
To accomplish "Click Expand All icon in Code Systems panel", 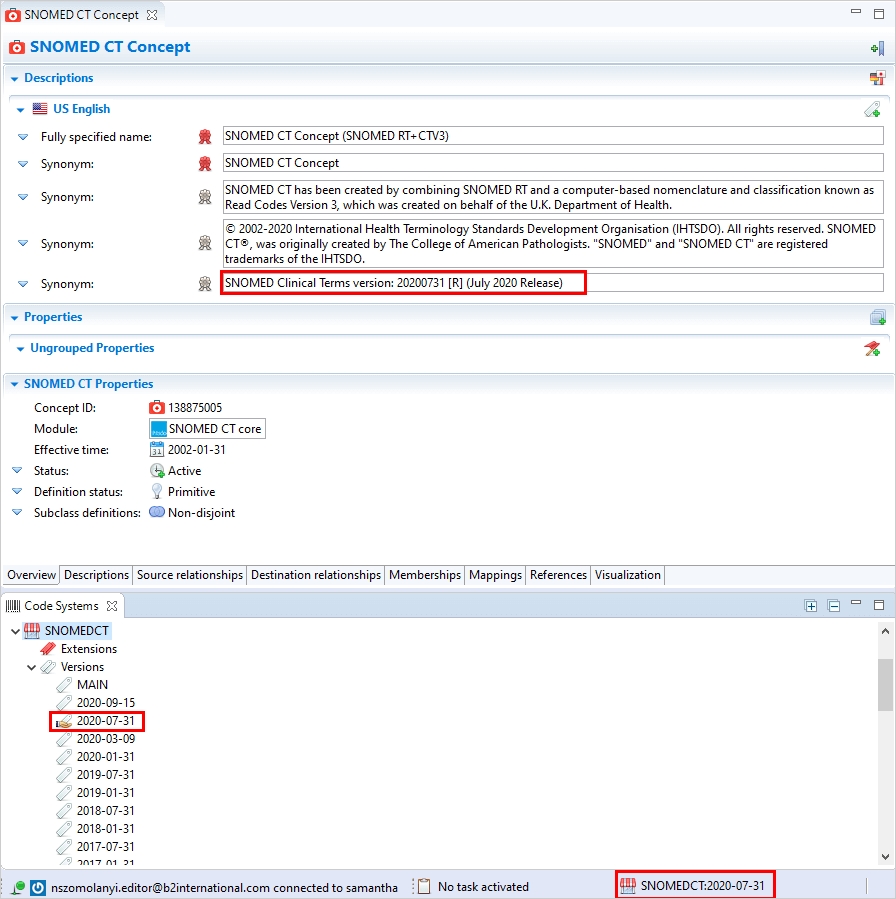I will point(811,606).
